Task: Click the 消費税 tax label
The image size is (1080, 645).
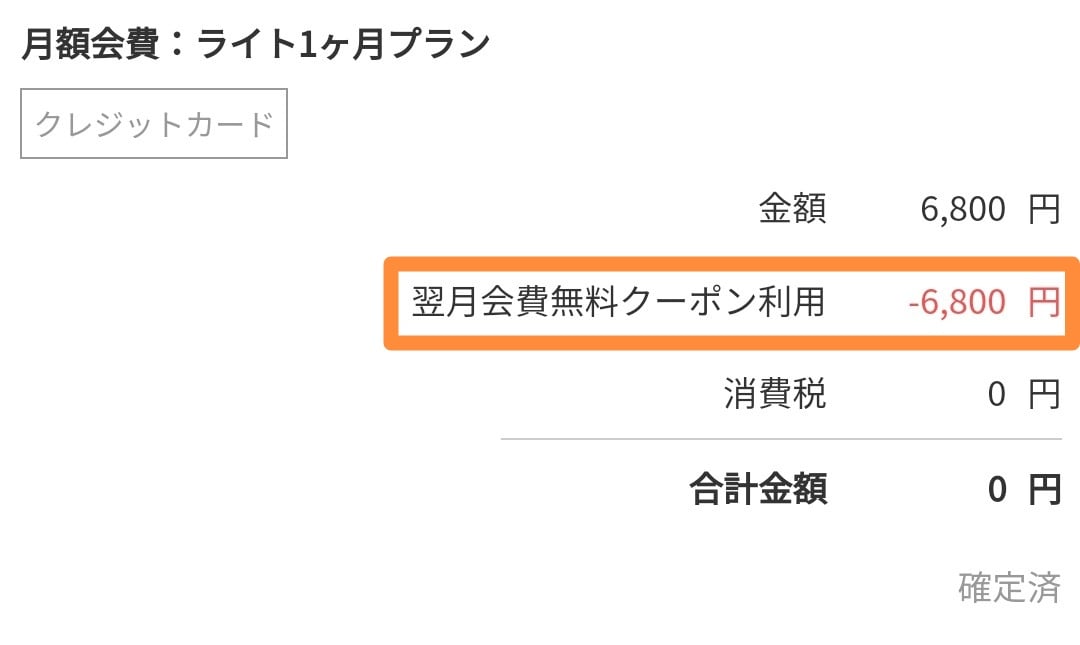Action: click(x=775, y=394)
